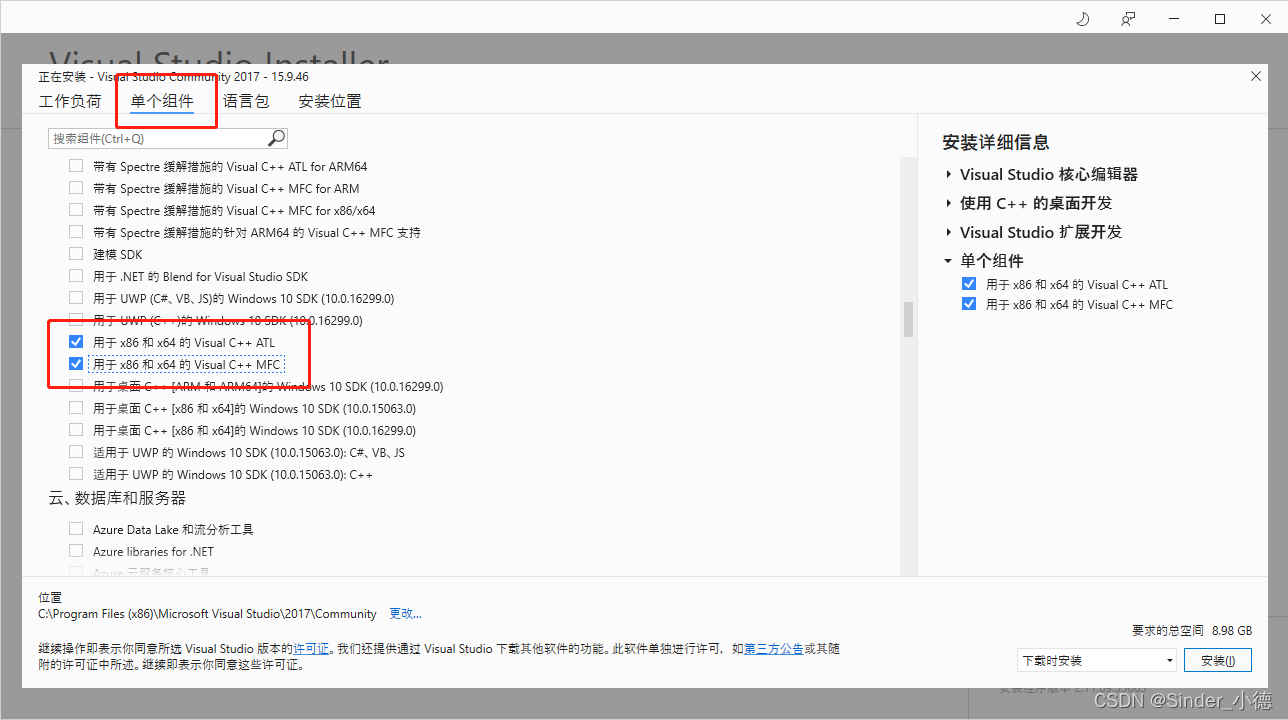Open the 下载时安装 dropdown
This screenshot has width=1288, height=720.
[x=1096, y=661]
